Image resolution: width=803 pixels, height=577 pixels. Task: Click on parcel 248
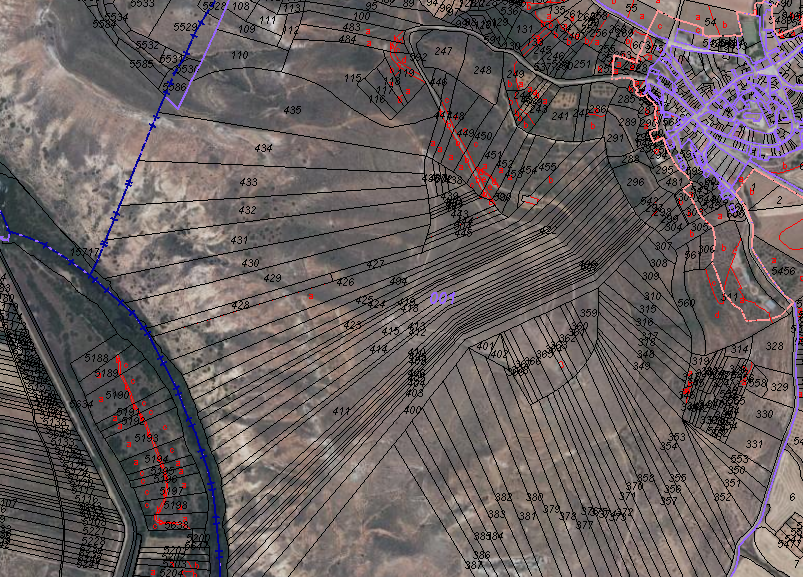coord(482,70)
